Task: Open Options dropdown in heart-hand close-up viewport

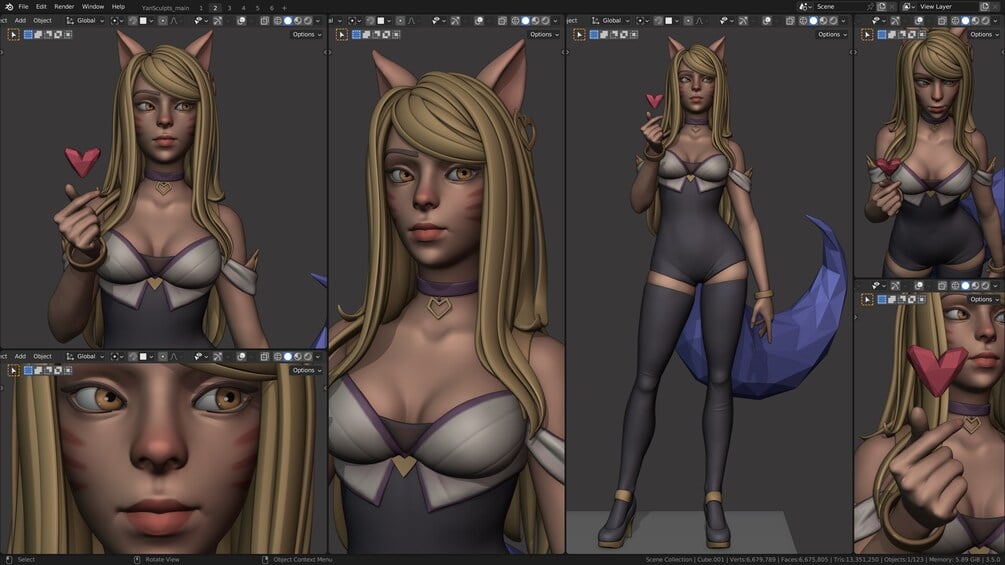Action: pos(984,299)
